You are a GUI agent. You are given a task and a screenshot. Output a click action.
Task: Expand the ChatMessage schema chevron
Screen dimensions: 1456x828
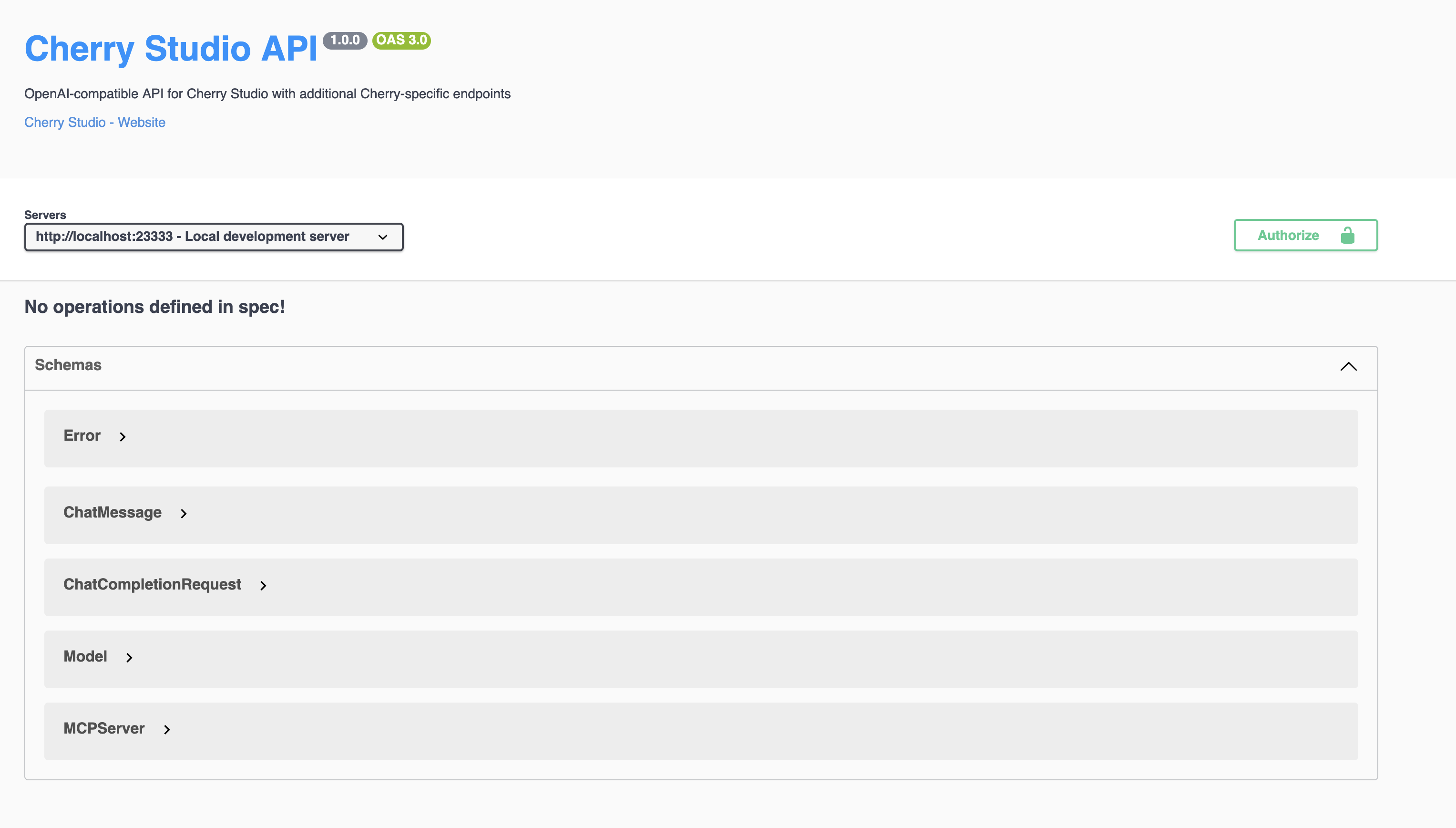click(184, 514)
